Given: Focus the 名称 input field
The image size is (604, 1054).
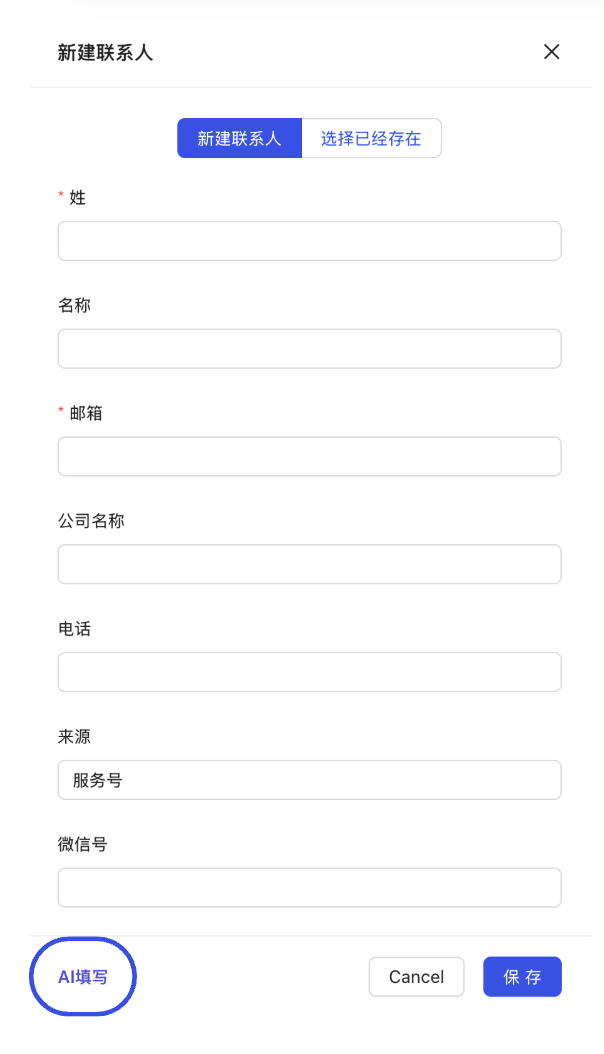Looking at the screenshot, I should (x=309, y=349).
